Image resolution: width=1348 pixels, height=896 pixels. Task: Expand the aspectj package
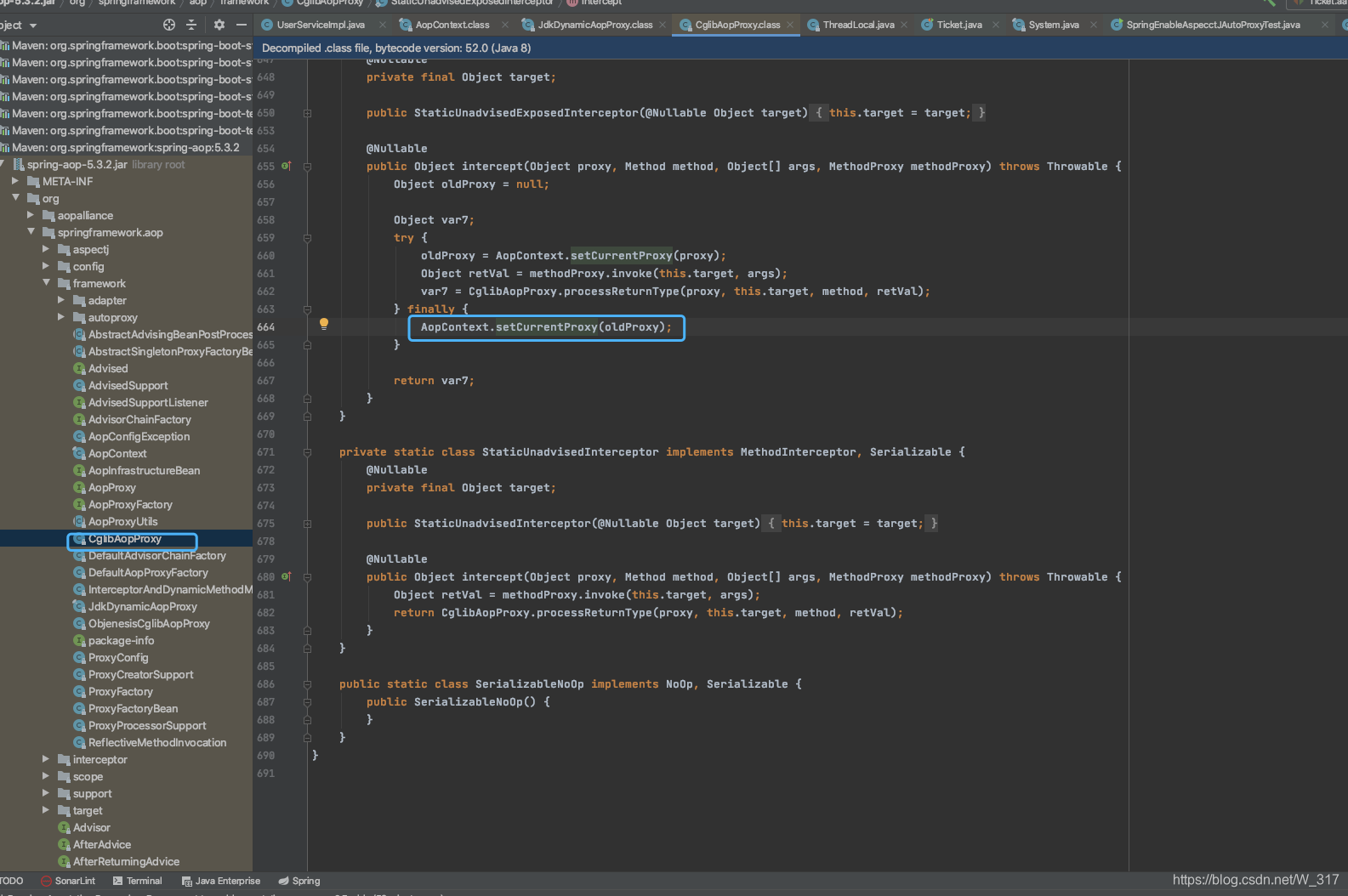coord(46,249)
